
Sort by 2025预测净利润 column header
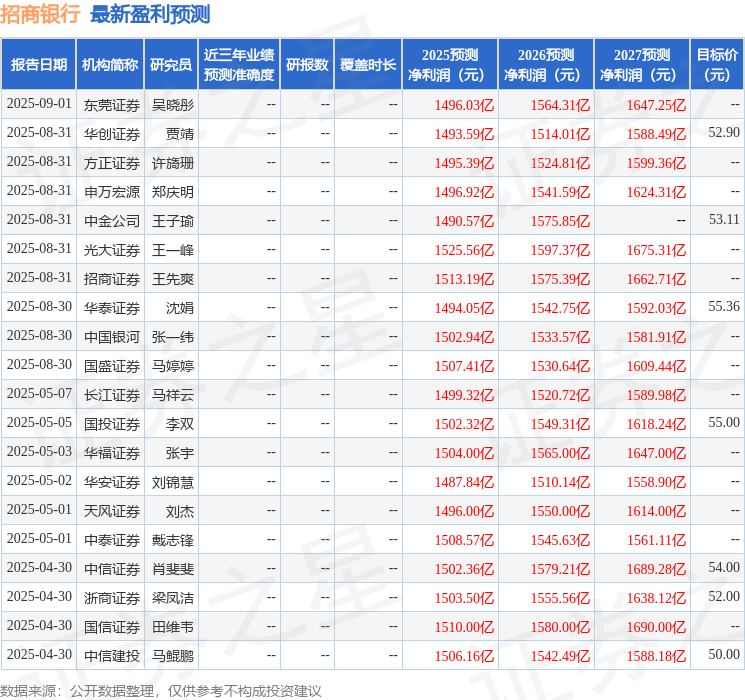click(449, 65)
